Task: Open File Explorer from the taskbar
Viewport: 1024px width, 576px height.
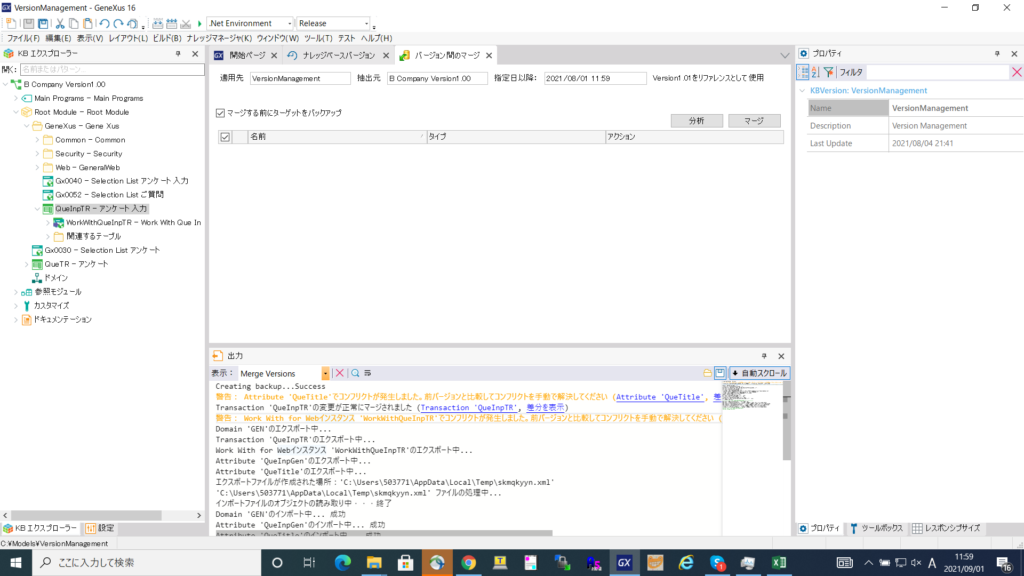Action: tap(374, 562)
